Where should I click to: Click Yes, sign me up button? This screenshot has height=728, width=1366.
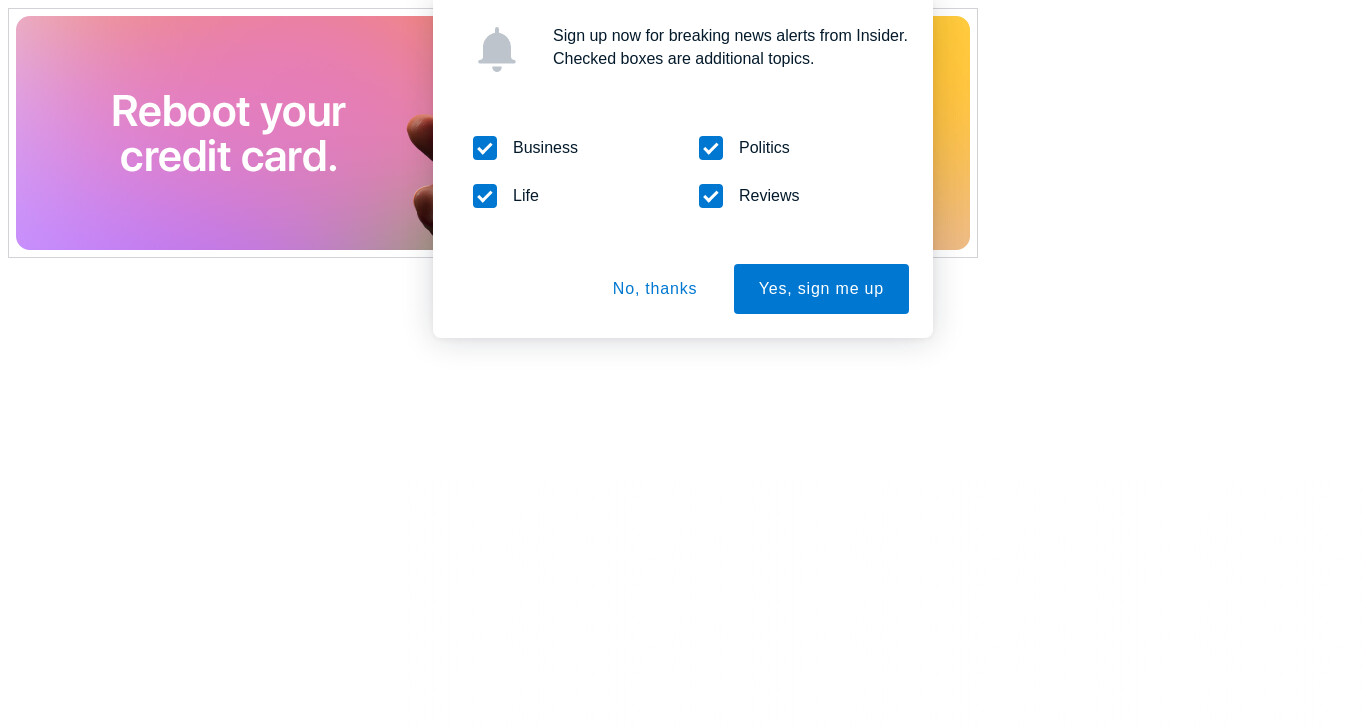[821, 289]
